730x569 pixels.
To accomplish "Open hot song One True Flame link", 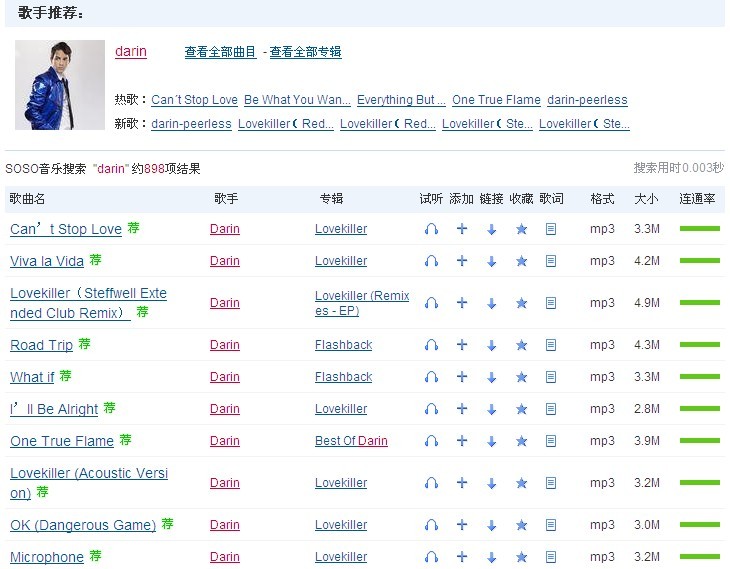I will pyautogui.click(x=496, y=100).
